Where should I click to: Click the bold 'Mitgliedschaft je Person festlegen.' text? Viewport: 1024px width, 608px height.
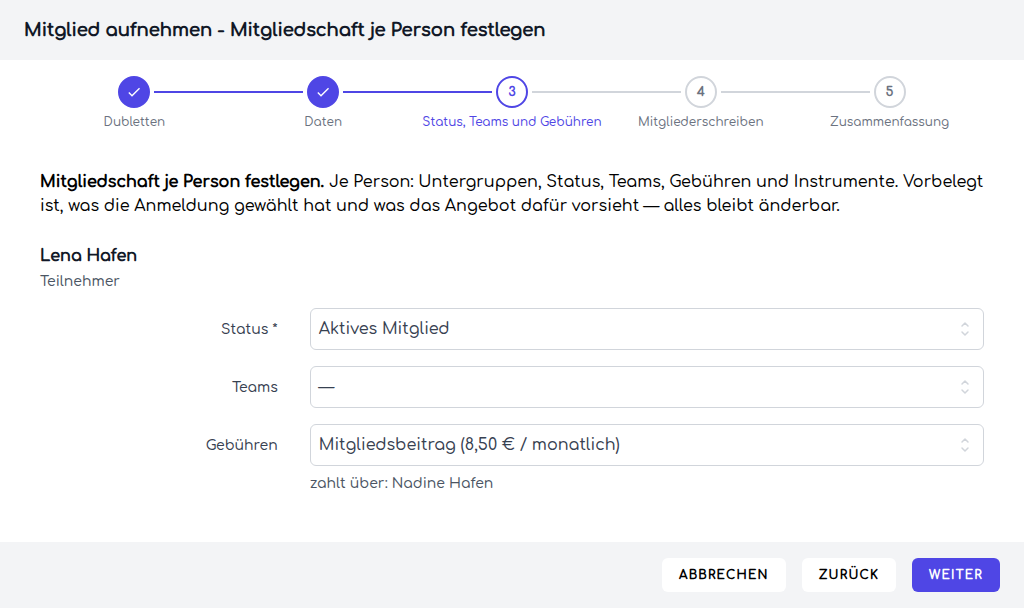[182, 182]
